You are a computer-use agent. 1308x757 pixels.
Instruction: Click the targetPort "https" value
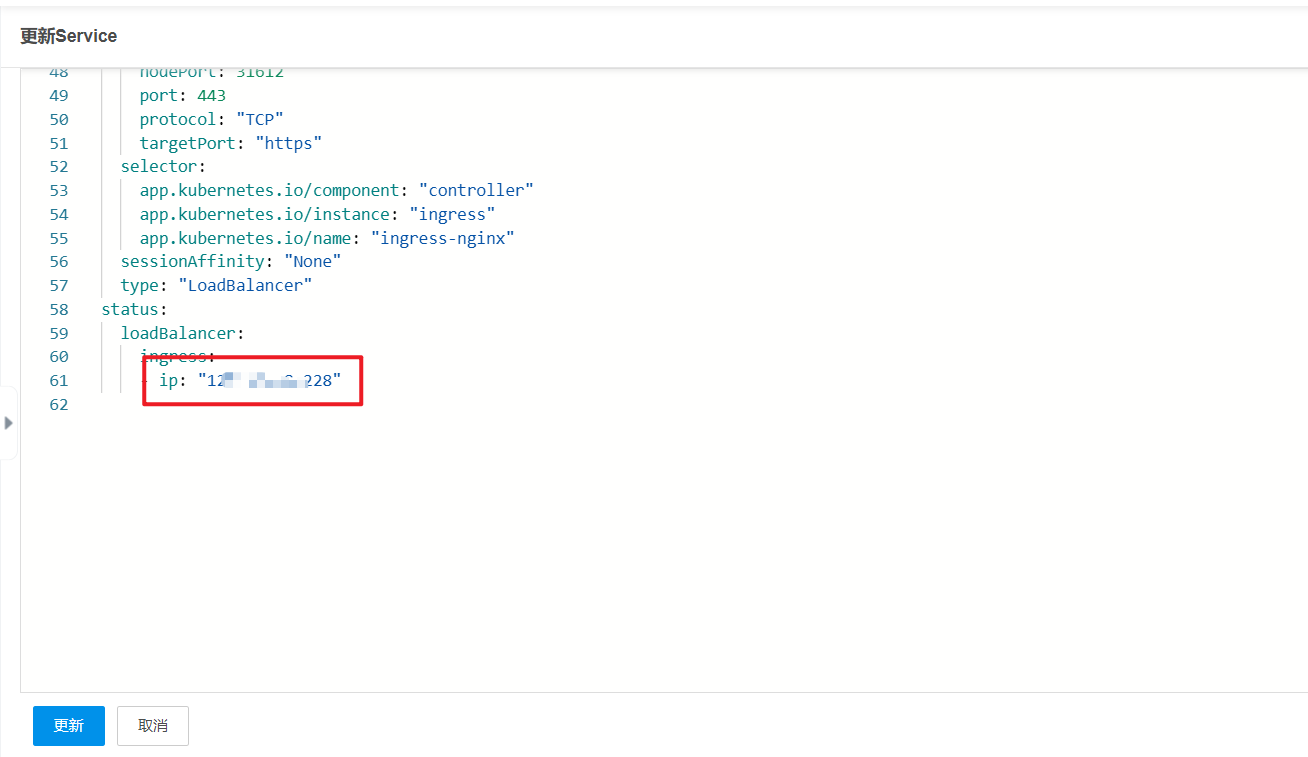tap(289, 143)
